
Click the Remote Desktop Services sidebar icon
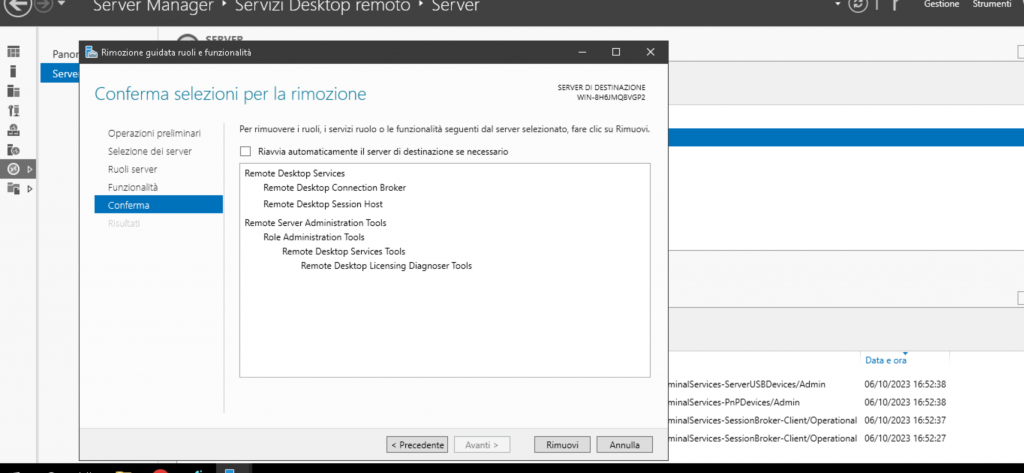coord(14,168)
